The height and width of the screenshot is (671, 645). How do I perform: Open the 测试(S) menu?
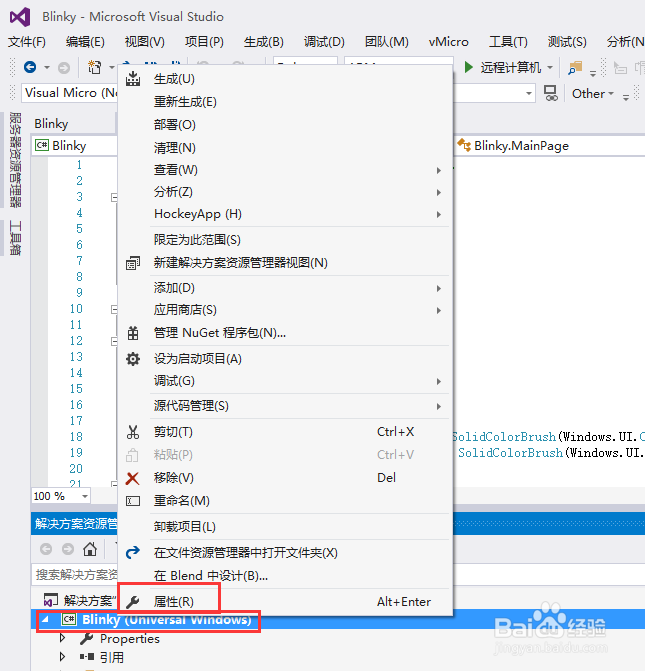567,42
